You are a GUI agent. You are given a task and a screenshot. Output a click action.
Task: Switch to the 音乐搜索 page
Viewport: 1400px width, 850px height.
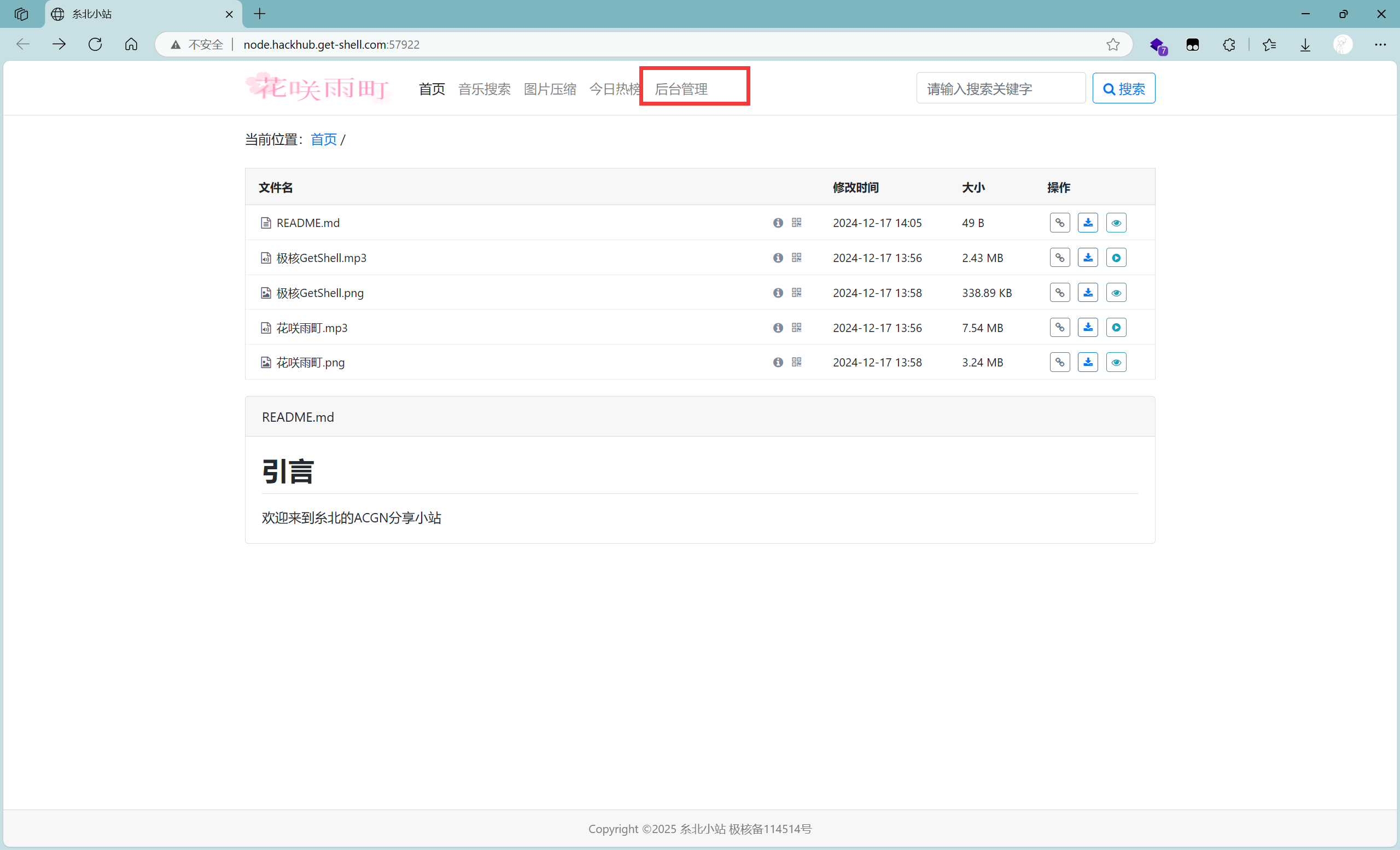[x=483, y=89]
